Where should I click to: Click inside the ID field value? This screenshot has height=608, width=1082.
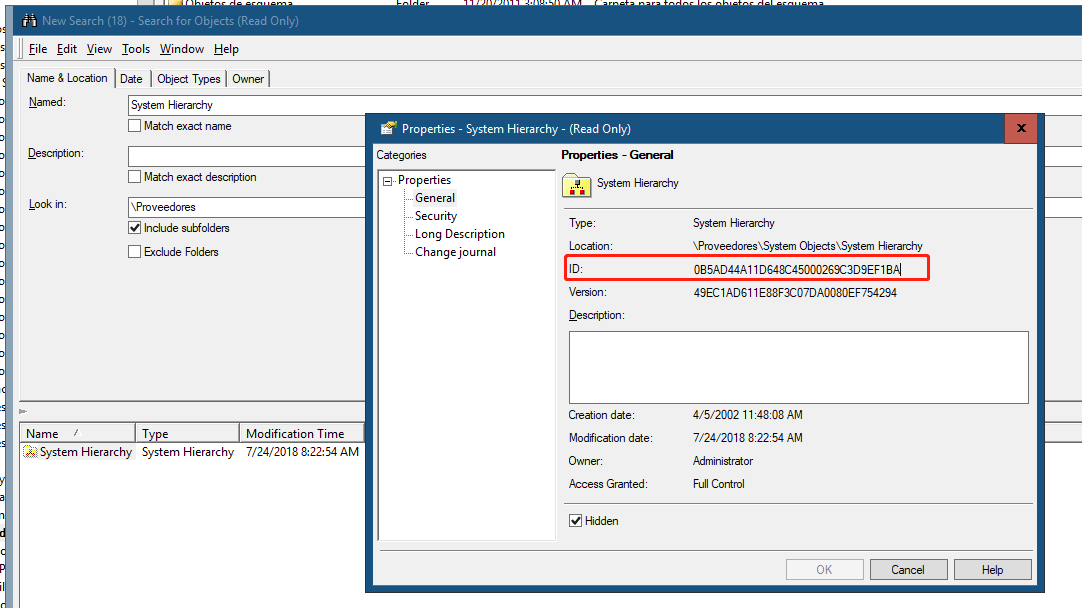797,270
